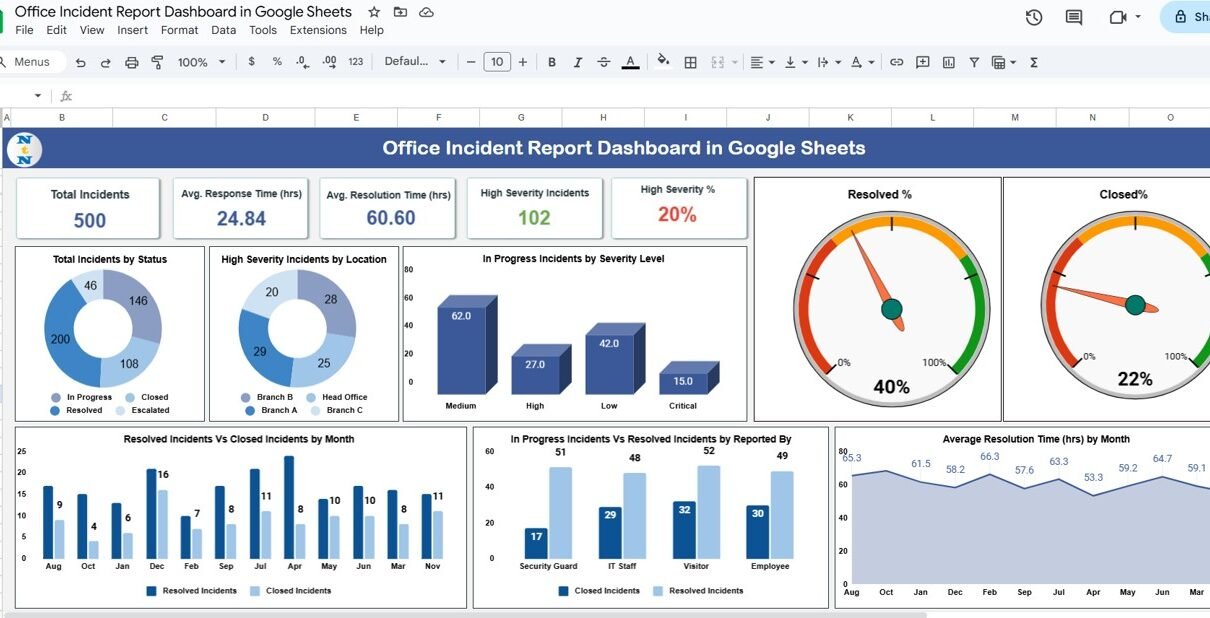1210x618 pixels.
Task: Open the comments panel icon
Action: tap(1074, 17)
